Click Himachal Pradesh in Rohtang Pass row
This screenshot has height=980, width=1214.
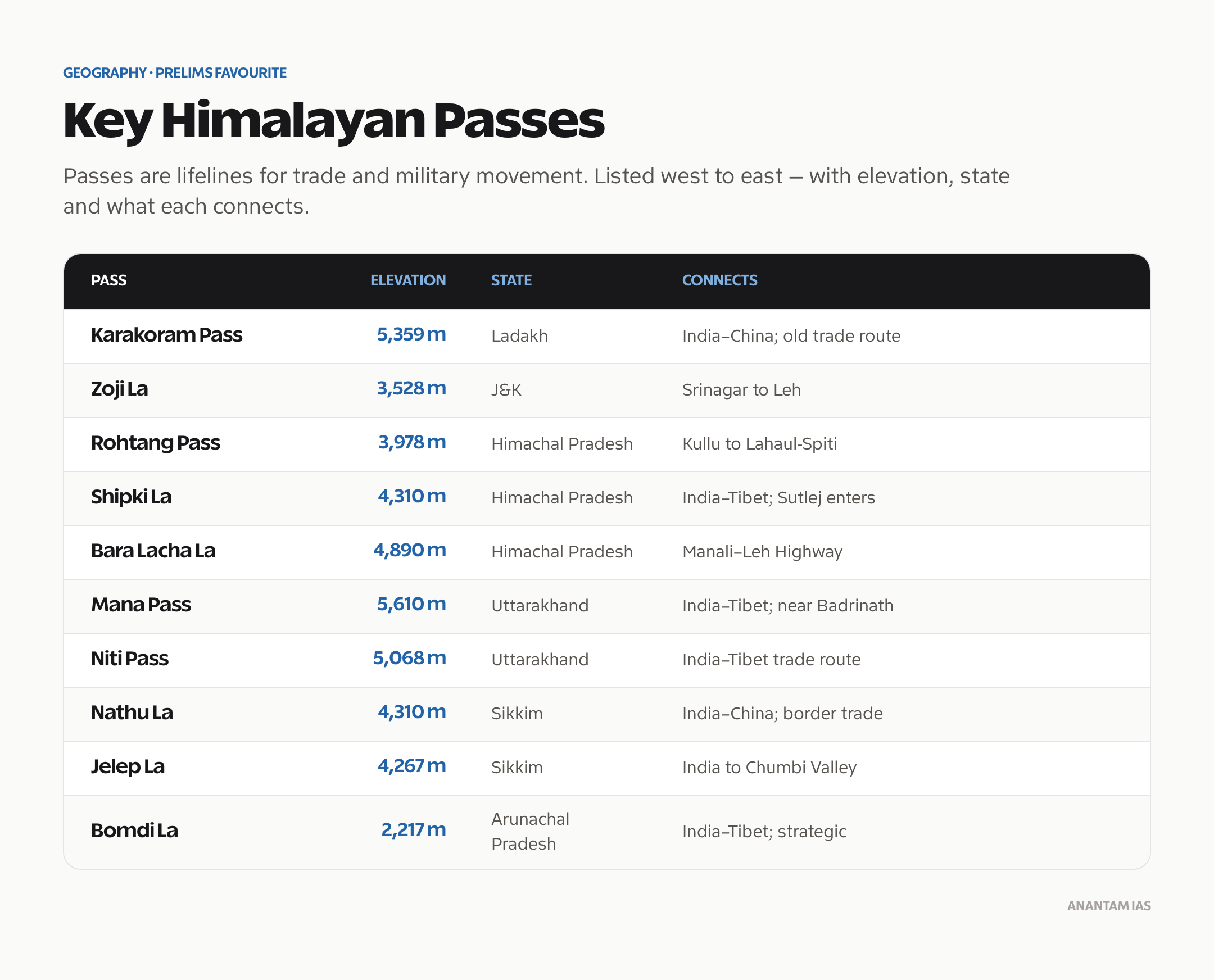pos(562,444)
